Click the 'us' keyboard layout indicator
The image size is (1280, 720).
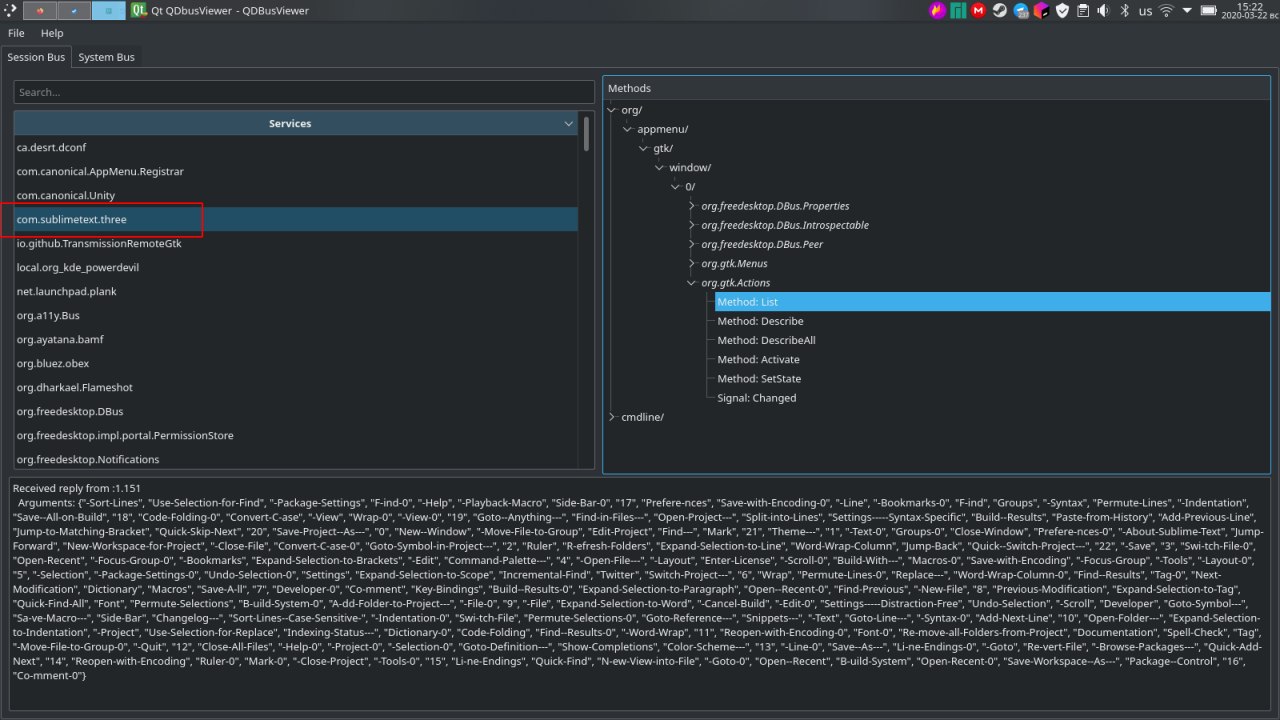point(1145,11)
